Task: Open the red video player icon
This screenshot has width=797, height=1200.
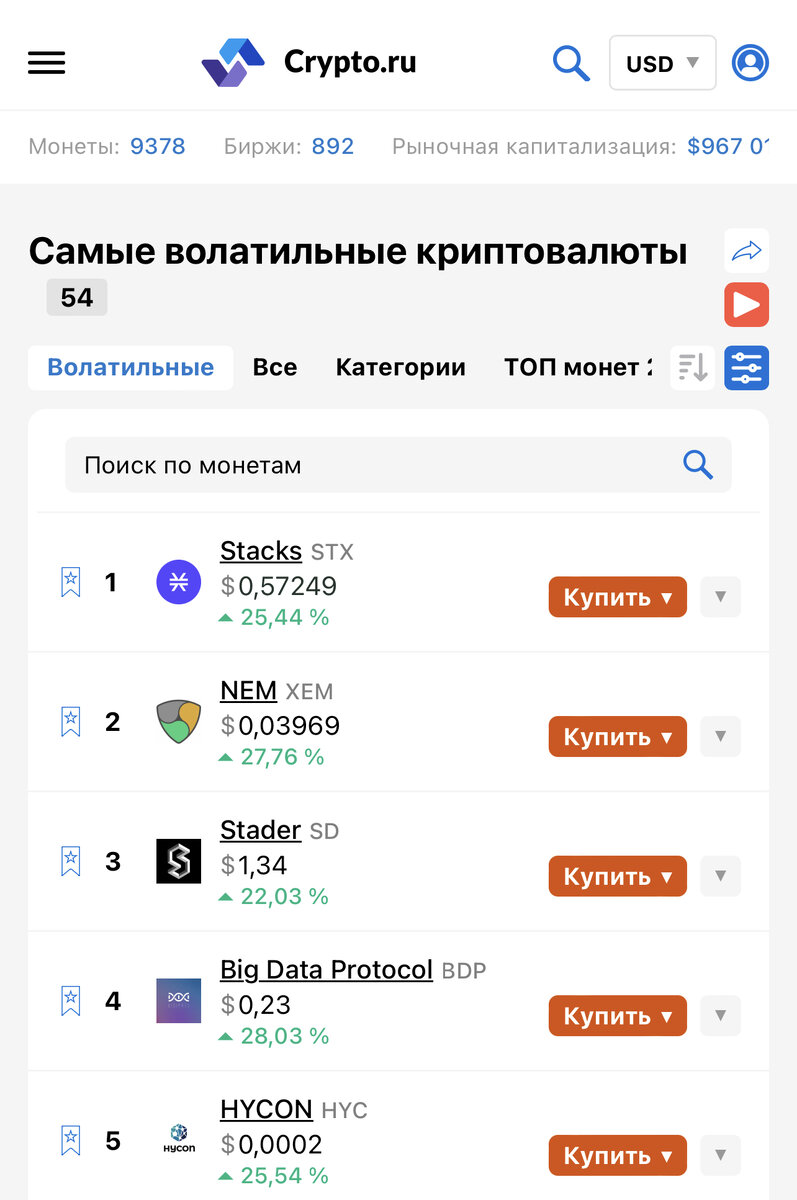Action: point(746,304)
